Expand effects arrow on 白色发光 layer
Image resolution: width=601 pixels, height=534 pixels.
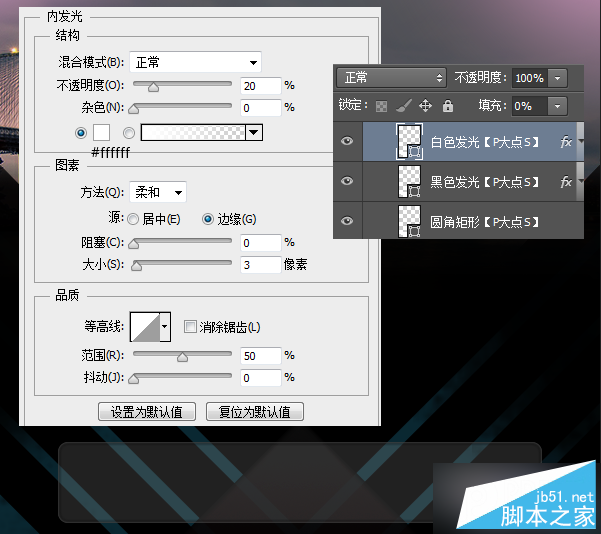pos(580,141)
